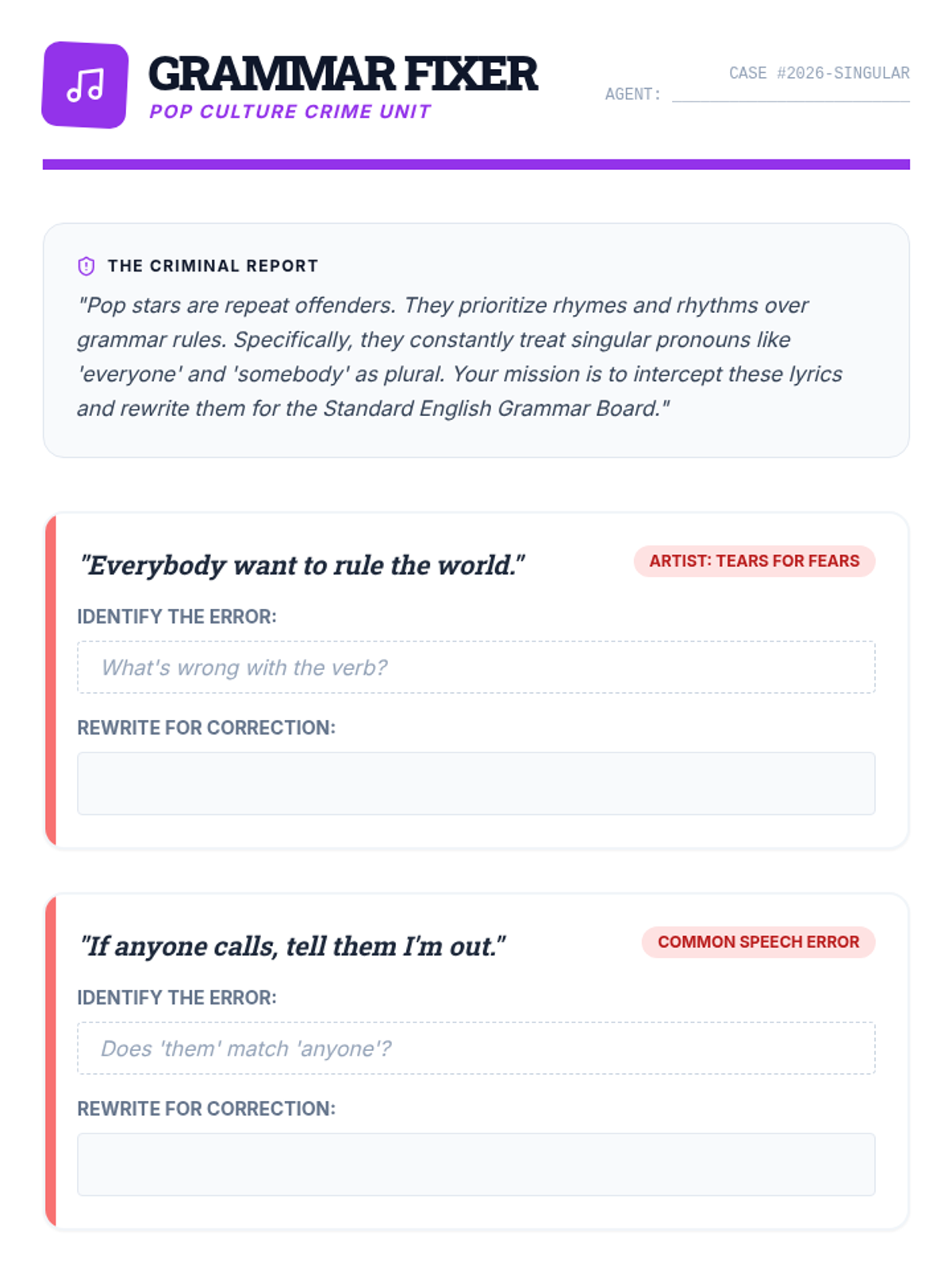Click THE CRIMINAL REPORT heading
The height and width of the screenshot is (1270, 952).
pyautogui.click(x=213, y=266)
